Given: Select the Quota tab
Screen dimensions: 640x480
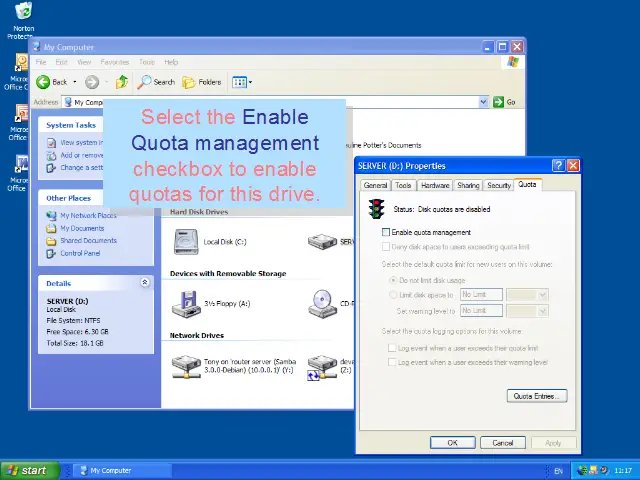Looking at the screenshot, I should [x=527, y=184].
